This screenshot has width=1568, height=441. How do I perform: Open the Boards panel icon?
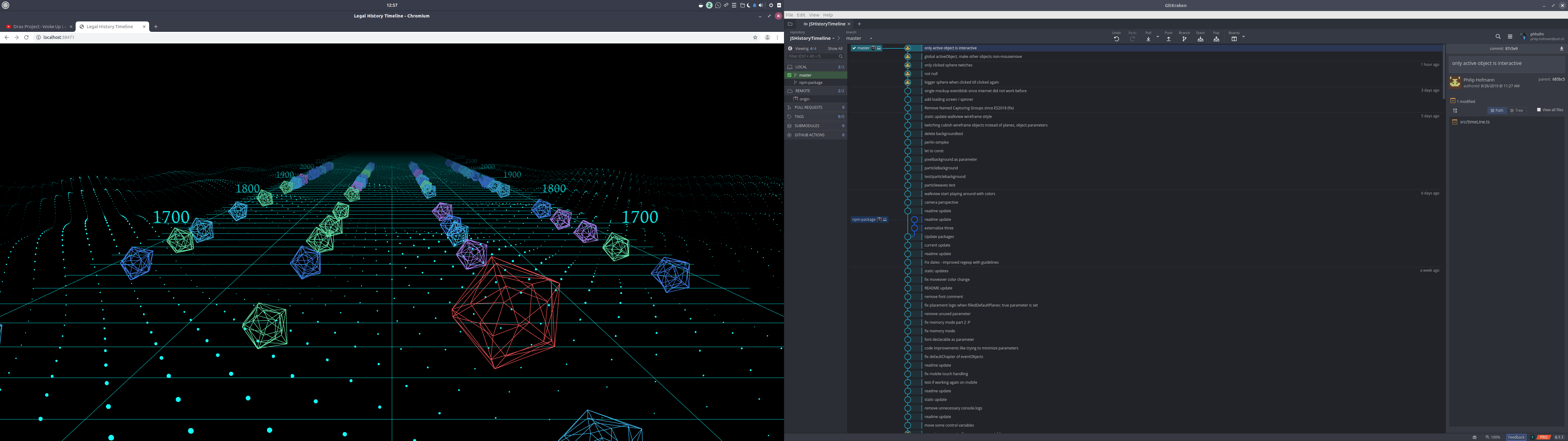(x=1234, y=39)
